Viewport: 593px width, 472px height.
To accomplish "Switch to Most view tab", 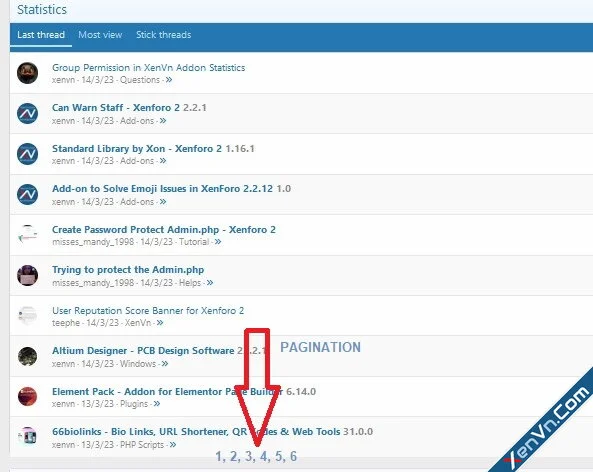I will [100, 35].
